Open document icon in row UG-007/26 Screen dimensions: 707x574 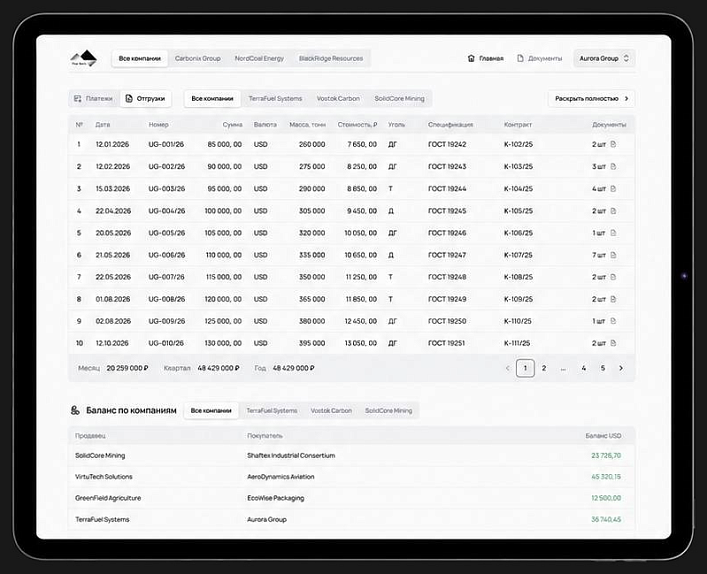pos(613,277)
